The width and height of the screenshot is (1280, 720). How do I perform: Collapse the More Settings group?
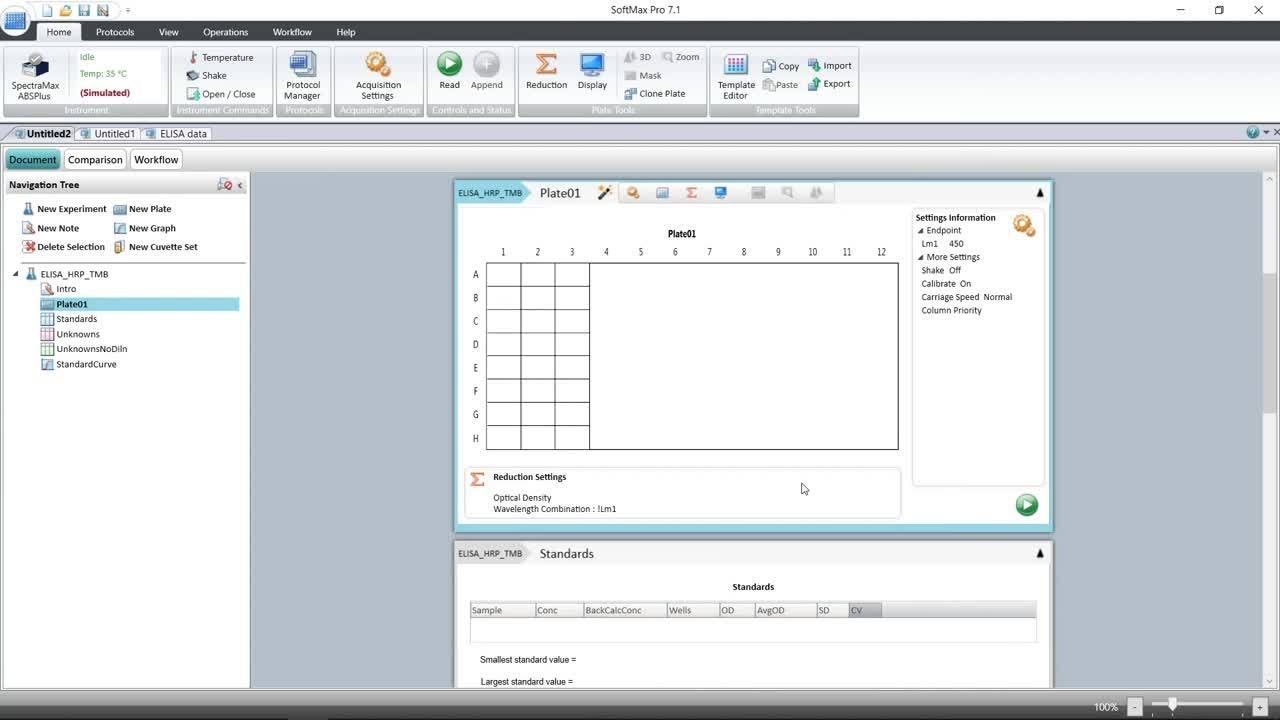(x=922, y=258)
